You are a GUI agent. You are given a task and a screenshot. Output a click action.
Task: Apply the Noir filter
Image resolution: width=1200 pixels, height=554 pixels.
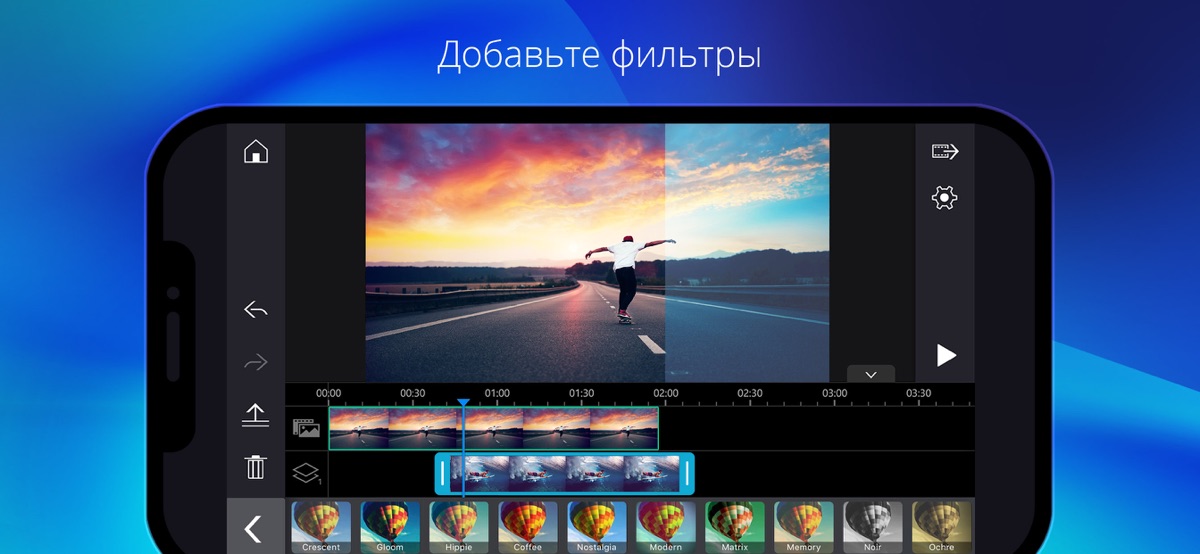point(872,526)
